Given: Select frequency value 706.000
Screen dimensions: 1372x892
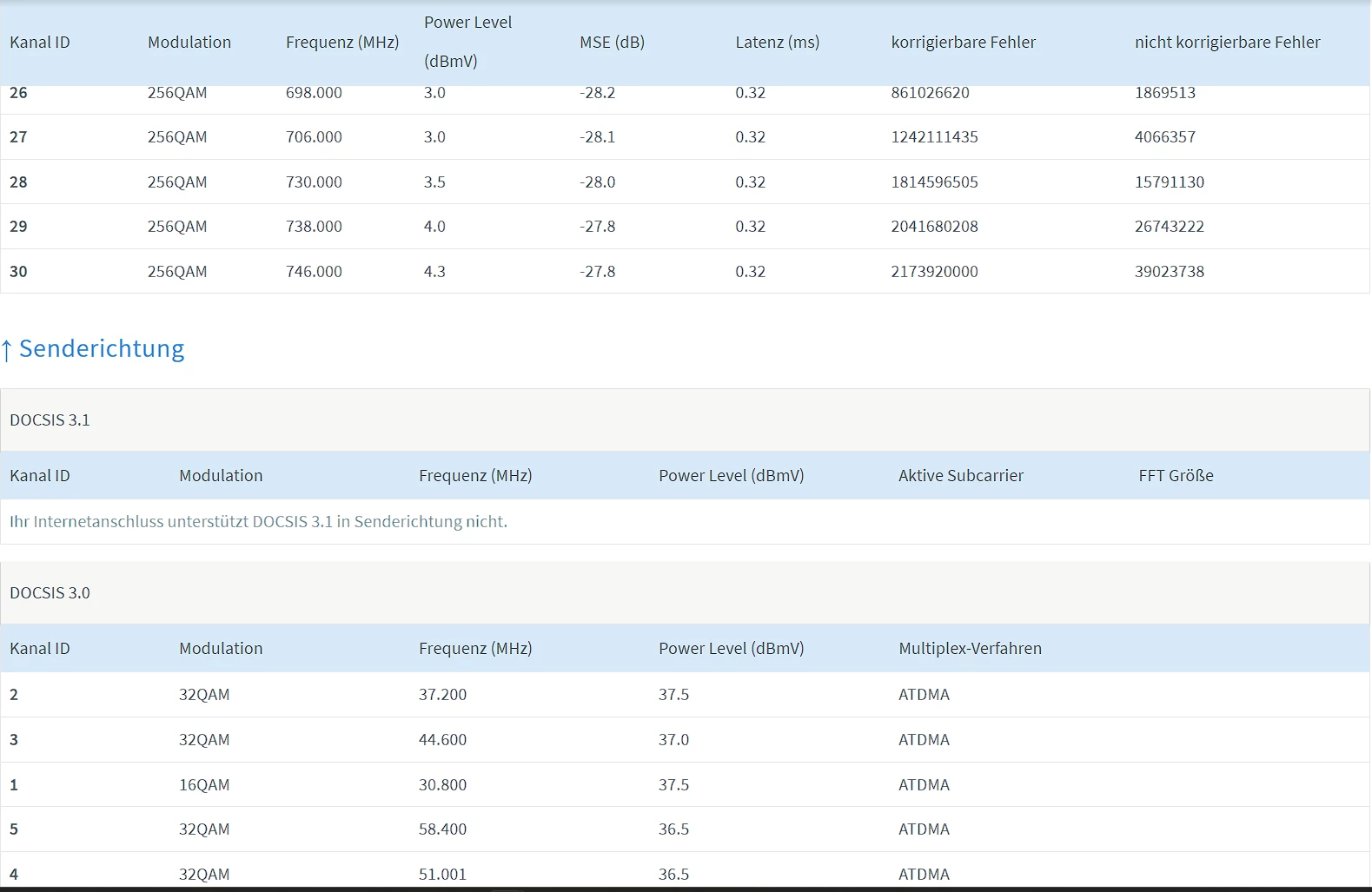Looking at the screenshot, I should 314,137.
